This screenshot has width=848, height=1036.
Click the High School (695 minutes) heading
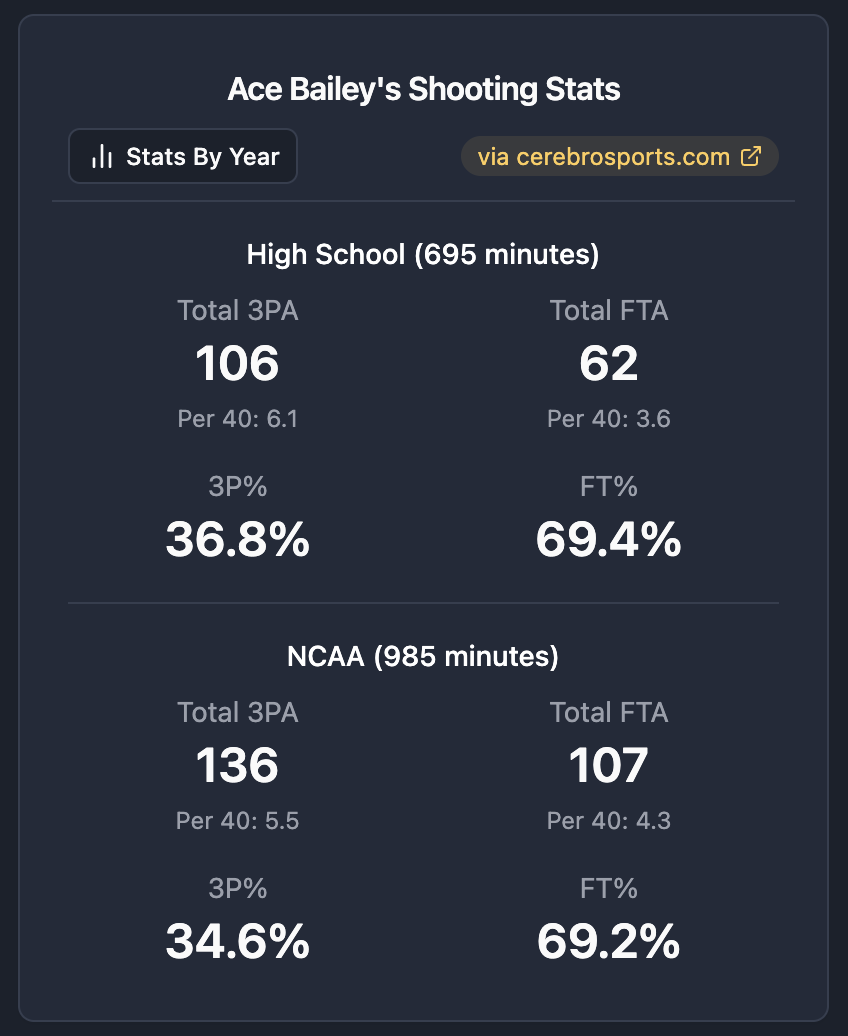pos(423,255)
